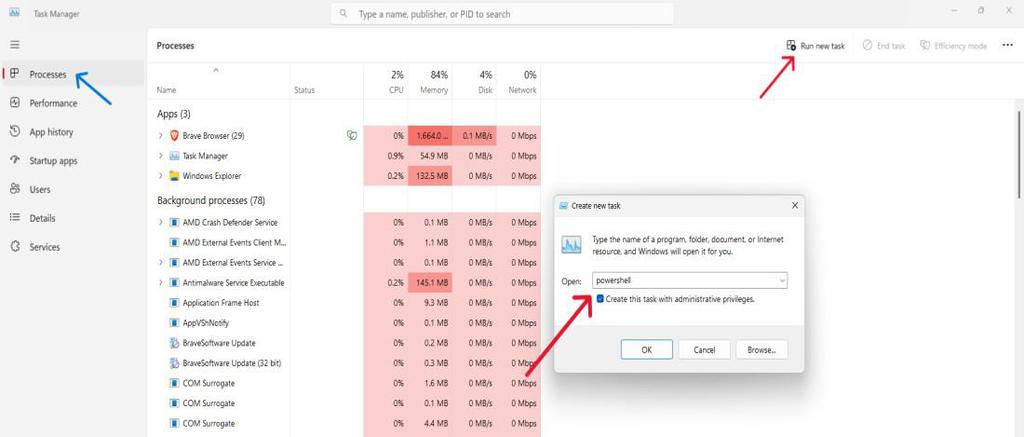Click the Startup apps gauge icon
The image size is (1024, 437).
pos(15,160)
